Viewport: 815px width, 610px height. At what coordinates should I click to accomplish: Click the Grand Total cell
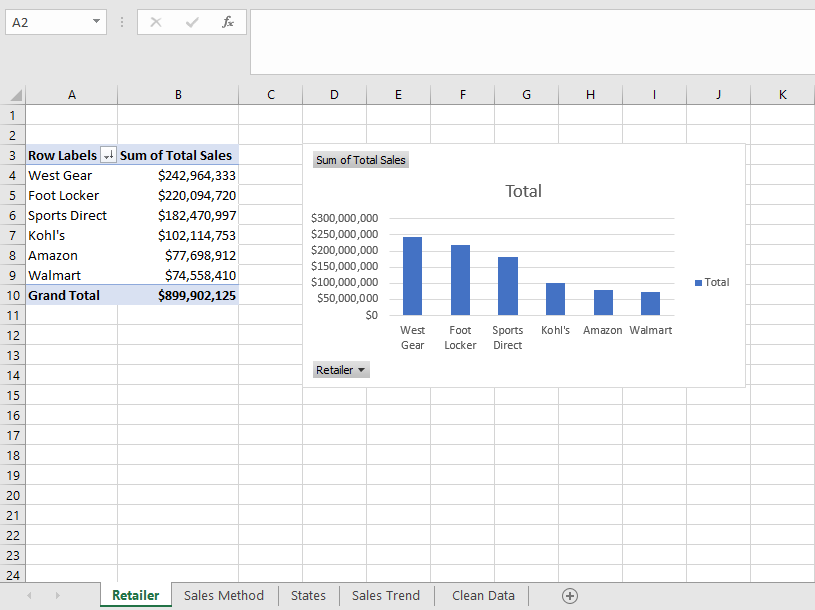[x=71, y=295]
